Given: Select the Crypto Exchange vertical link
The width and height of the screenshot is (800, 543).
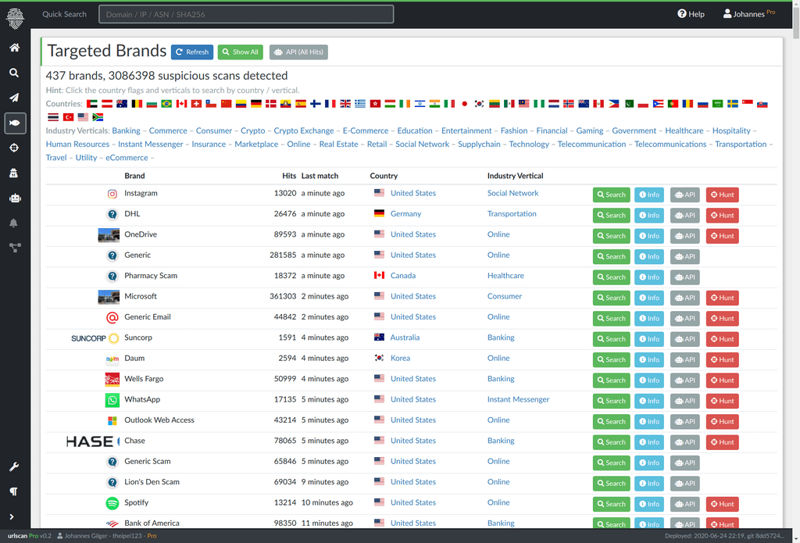Looking at the screenshot, I should 304,131.
